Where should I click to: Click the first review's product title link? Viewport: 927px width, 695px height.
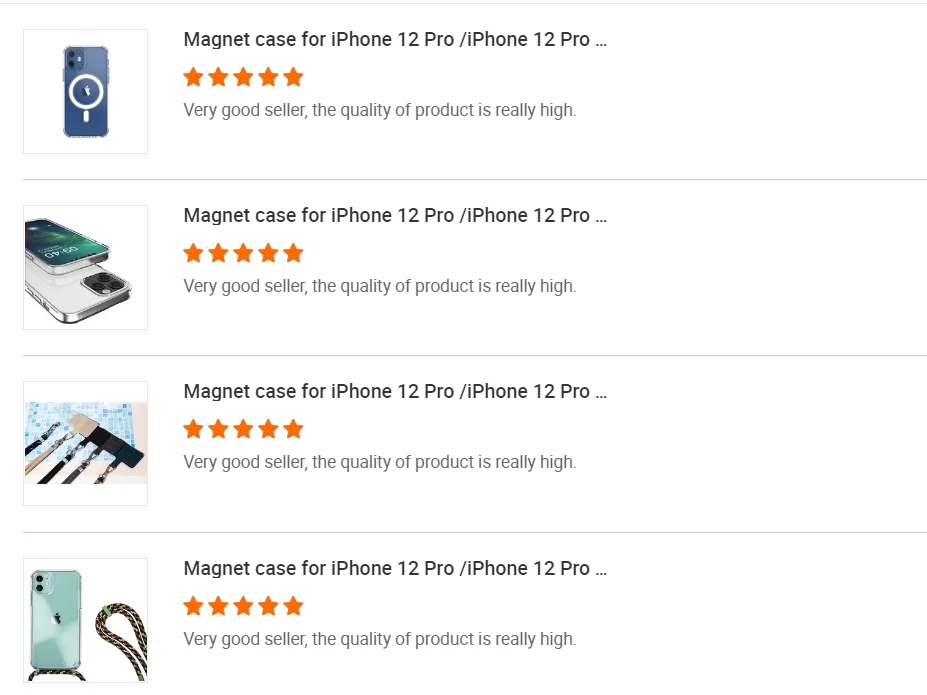[x=395, y=40]
